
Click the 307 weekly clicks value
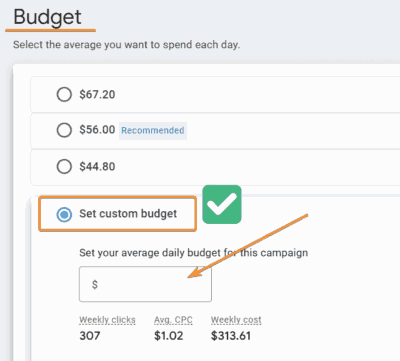tap(90, 336)
